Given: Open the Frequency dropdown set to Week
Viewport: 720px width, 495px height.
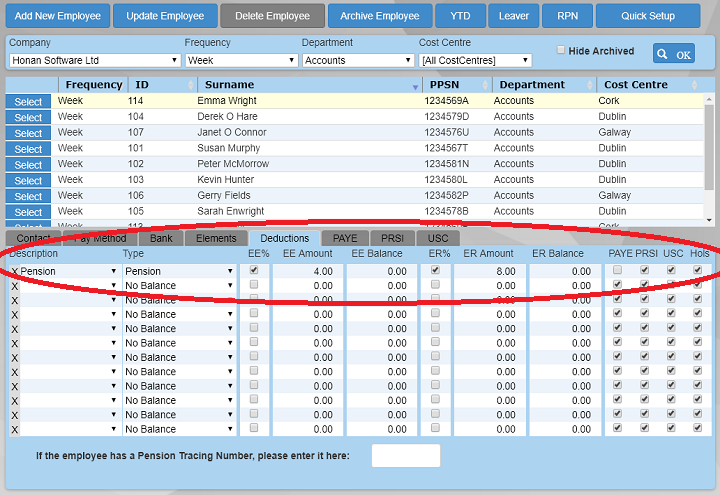Looking at the screenshot, I should (x=241, y=61).
